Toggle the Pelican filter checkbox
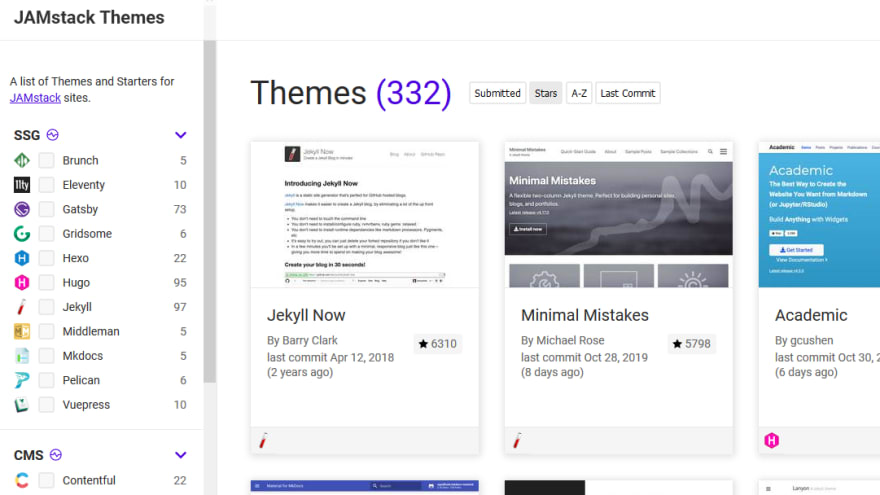 47,380
